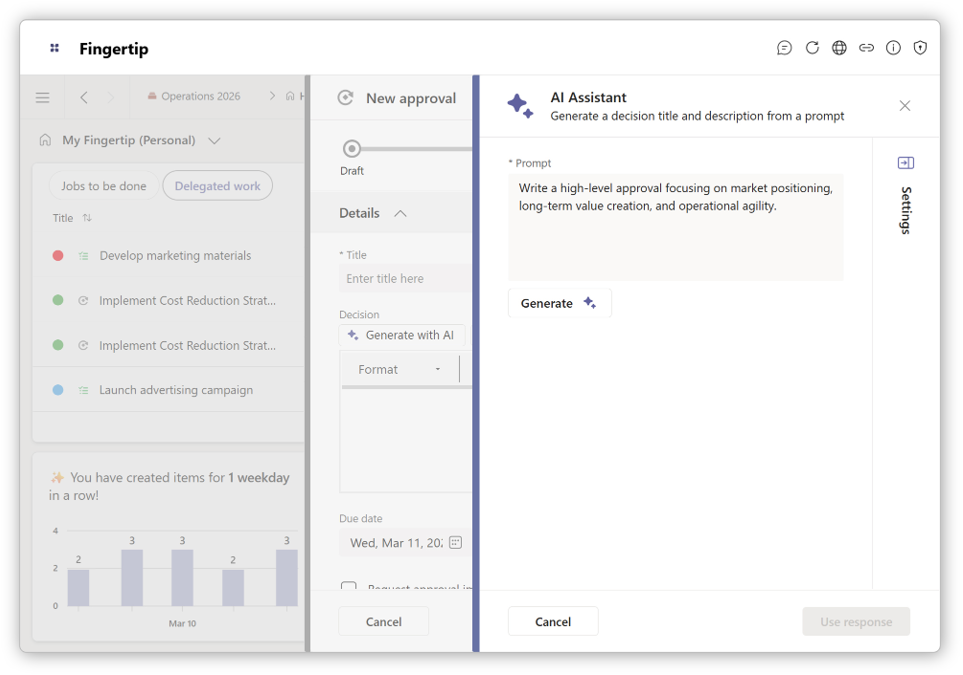This screenshot has width=963, height=675.
Task: Click the copy link icon
Action: (866, 48)
